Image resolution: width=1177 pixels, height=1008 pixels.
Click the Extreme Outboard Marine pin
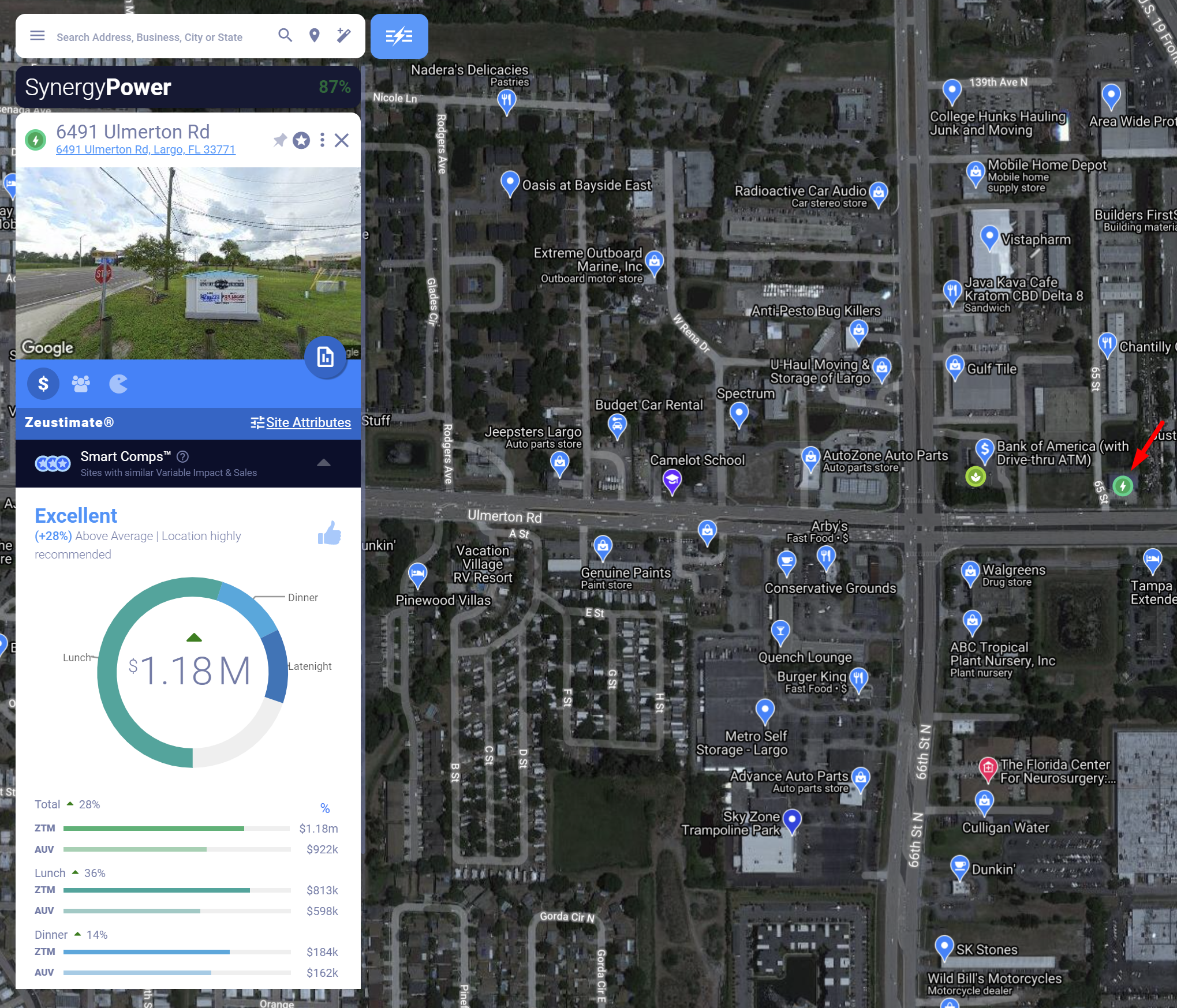click(x=654, y=263)
